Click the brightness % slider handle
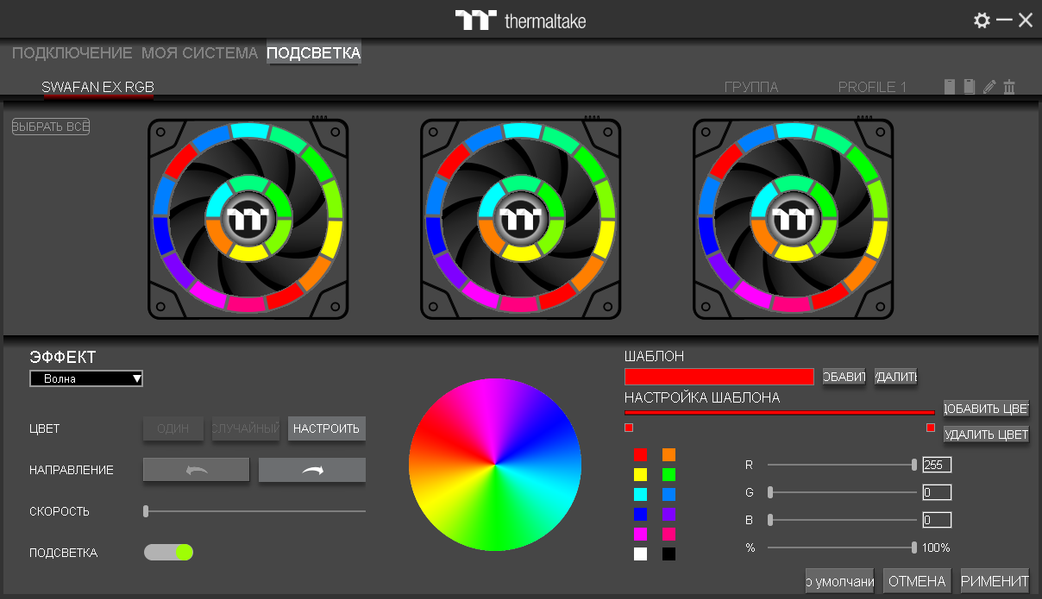 click(x=914, y=548)
